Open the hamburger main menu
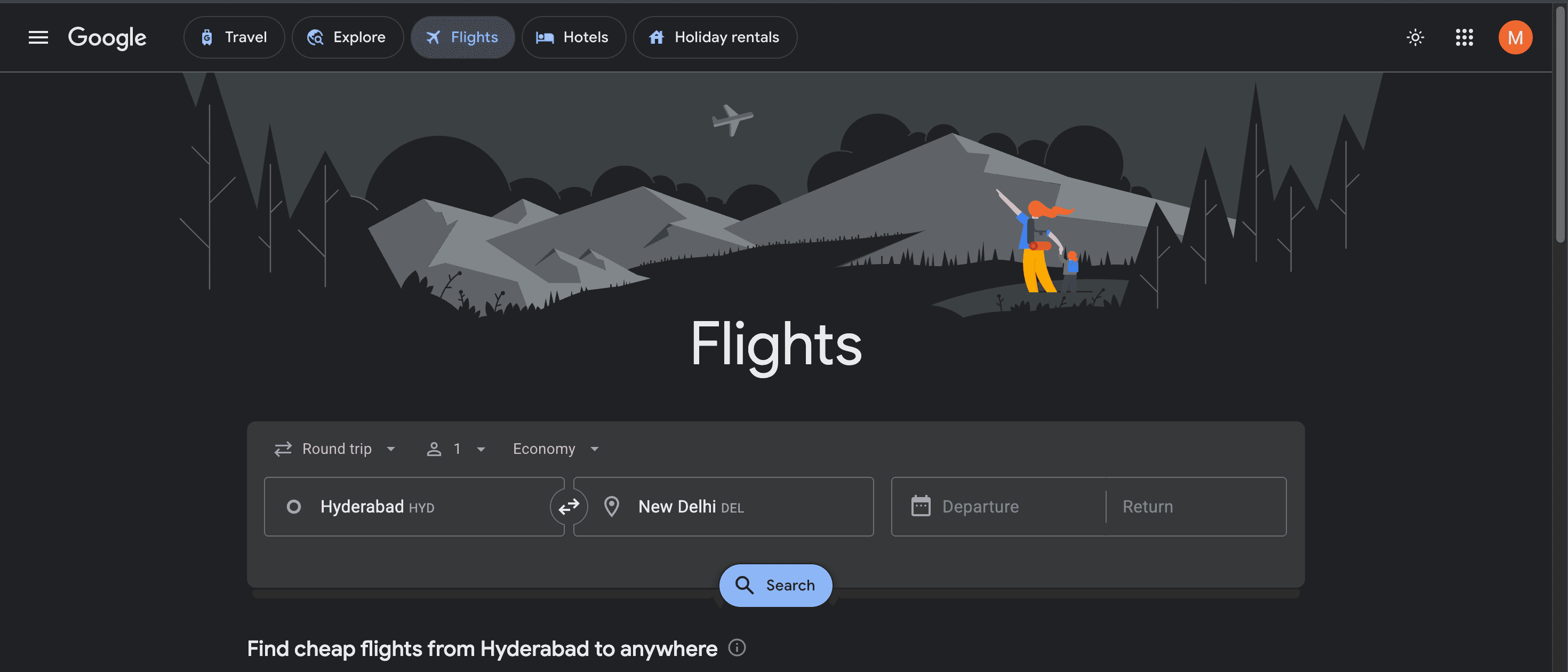1568x672 pixels. coord(38,37)
